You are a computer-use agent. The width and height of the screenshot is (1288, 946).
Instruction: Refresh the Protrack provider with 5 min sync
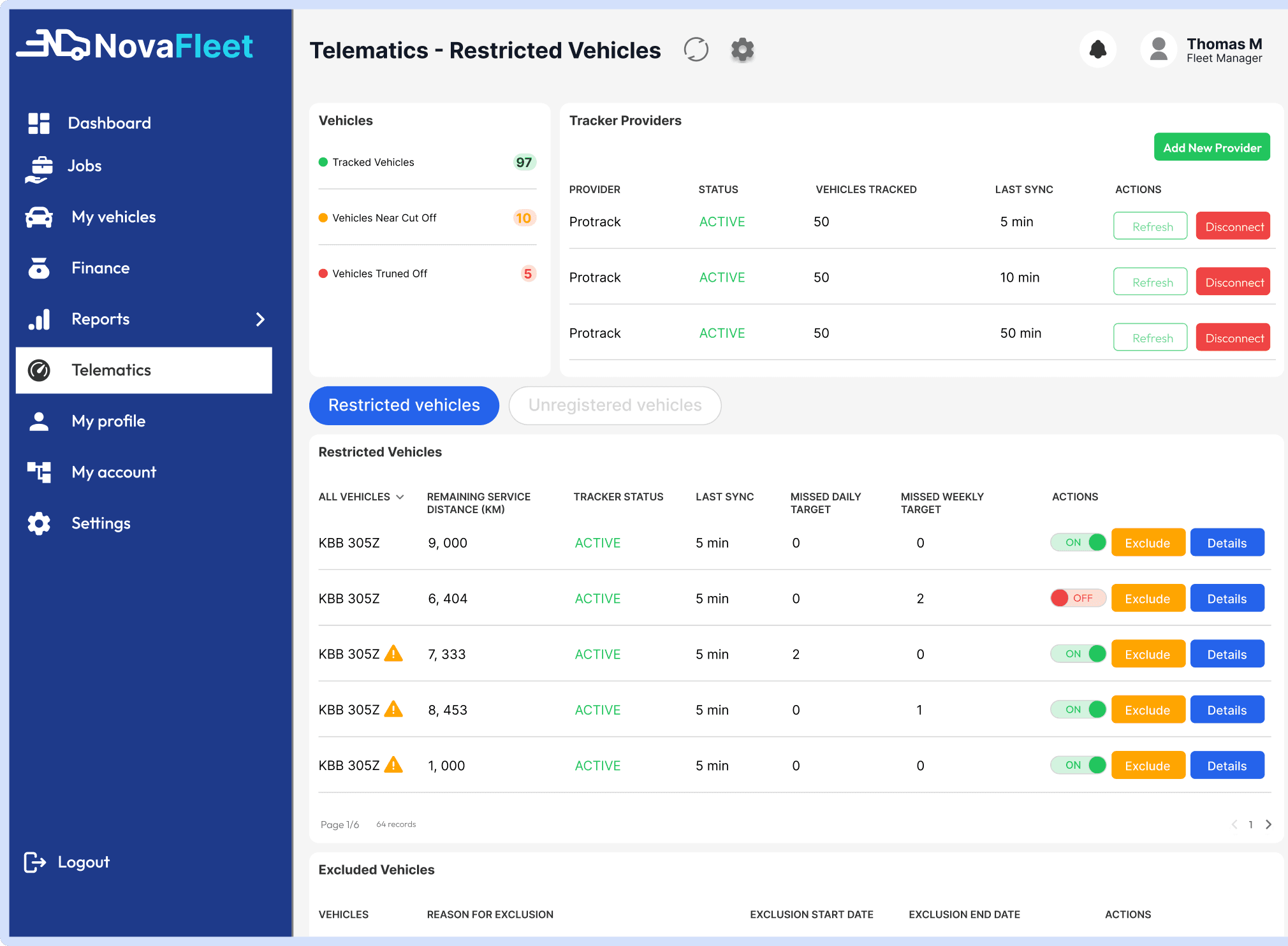point(1150,226)
